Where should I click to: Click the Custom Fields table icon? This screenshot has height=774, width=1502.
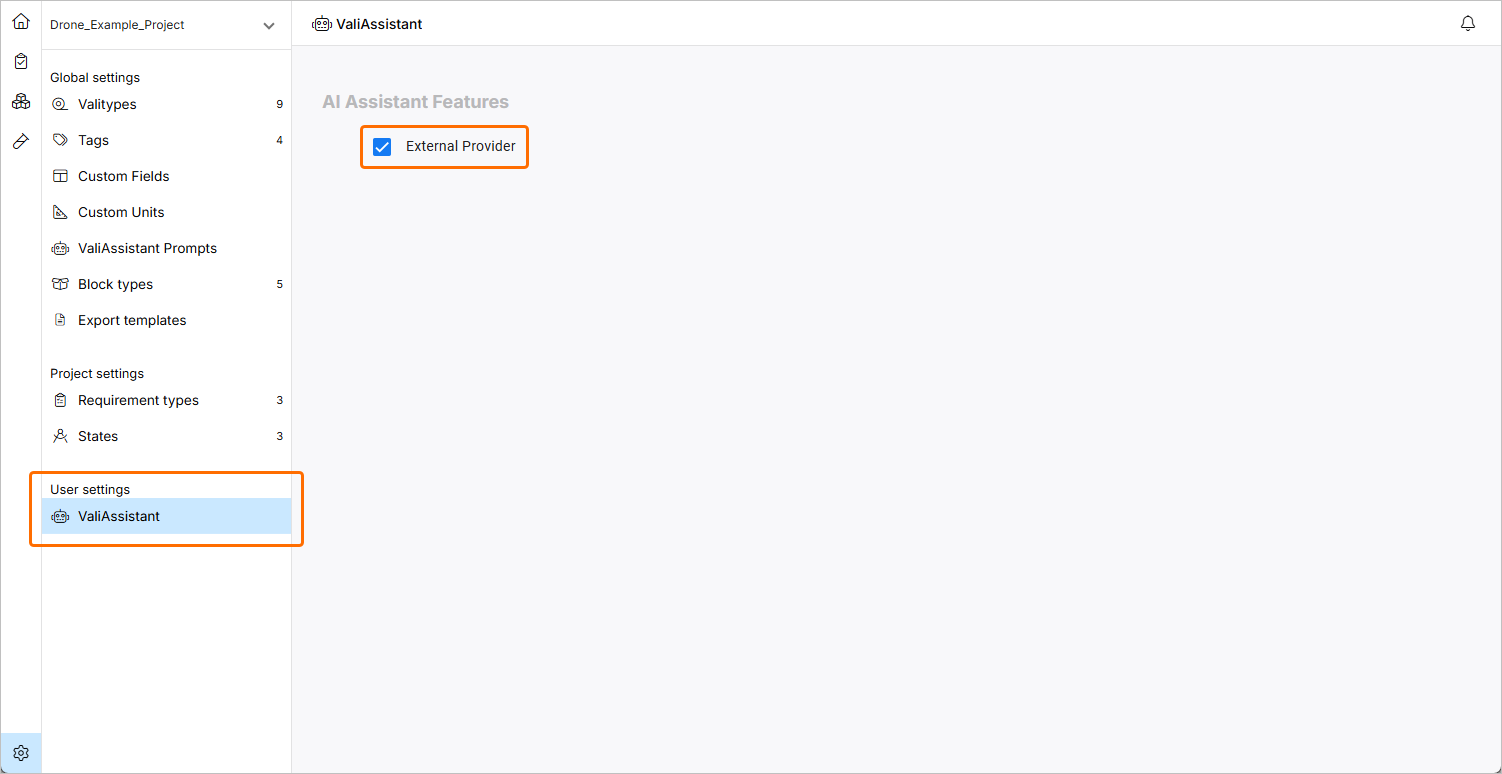tap(60, 176)
